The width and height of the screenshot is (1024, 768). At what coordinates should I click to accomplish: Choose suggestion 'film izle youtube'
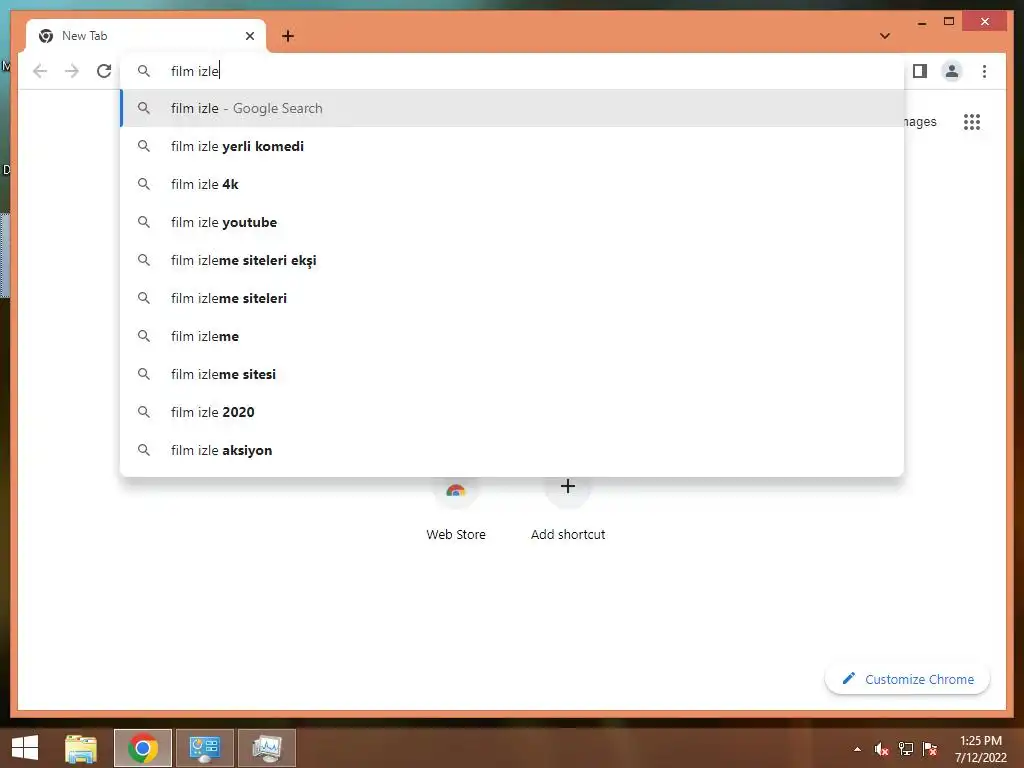click(x=513, y=222)
